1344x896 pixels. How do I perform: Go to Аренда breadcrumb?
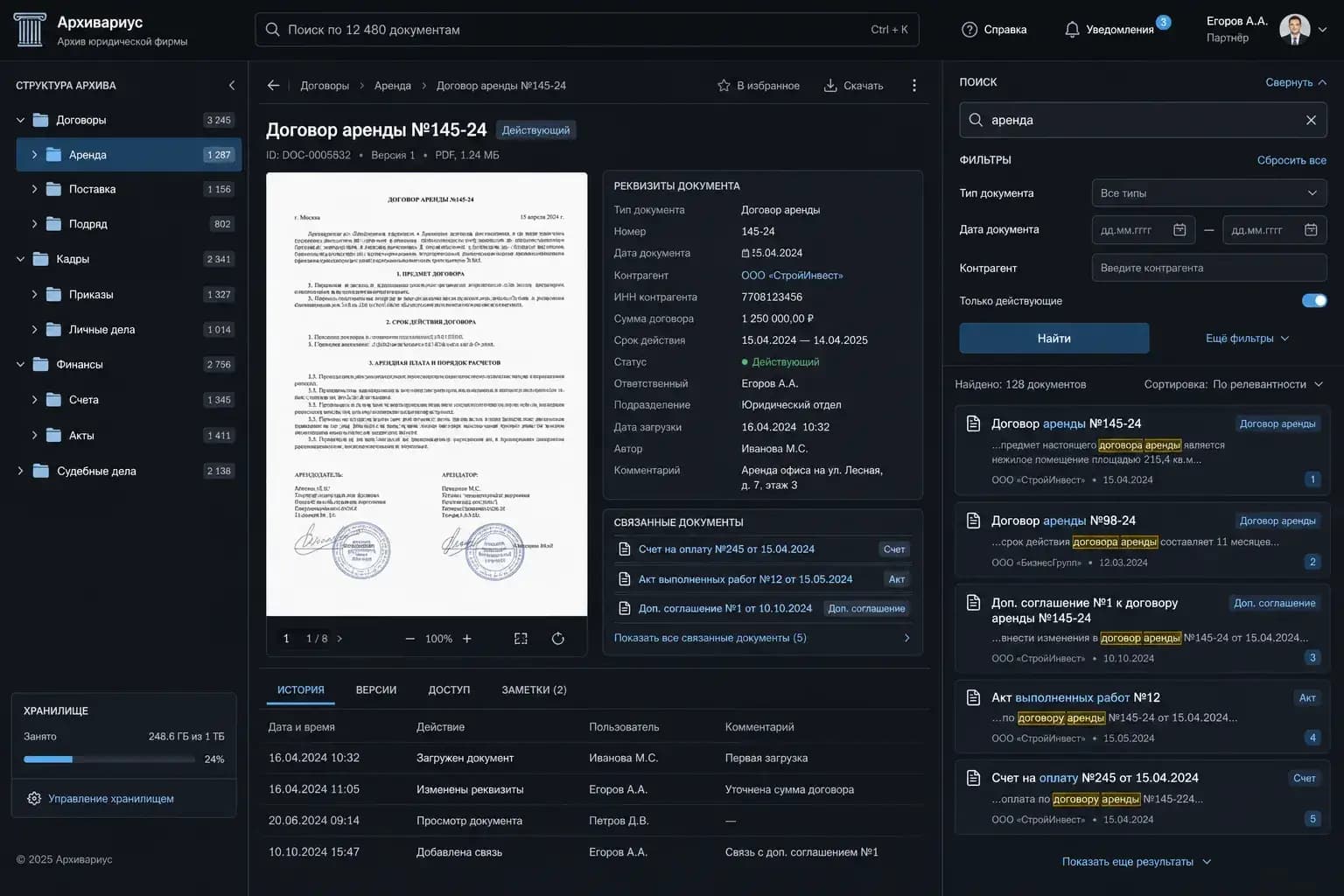click(x=393, y=86)
